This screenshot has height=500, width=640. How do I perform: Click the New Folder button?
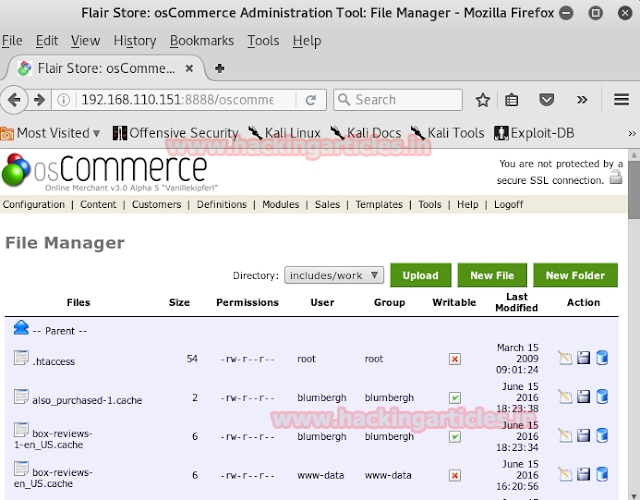point(575,276)
